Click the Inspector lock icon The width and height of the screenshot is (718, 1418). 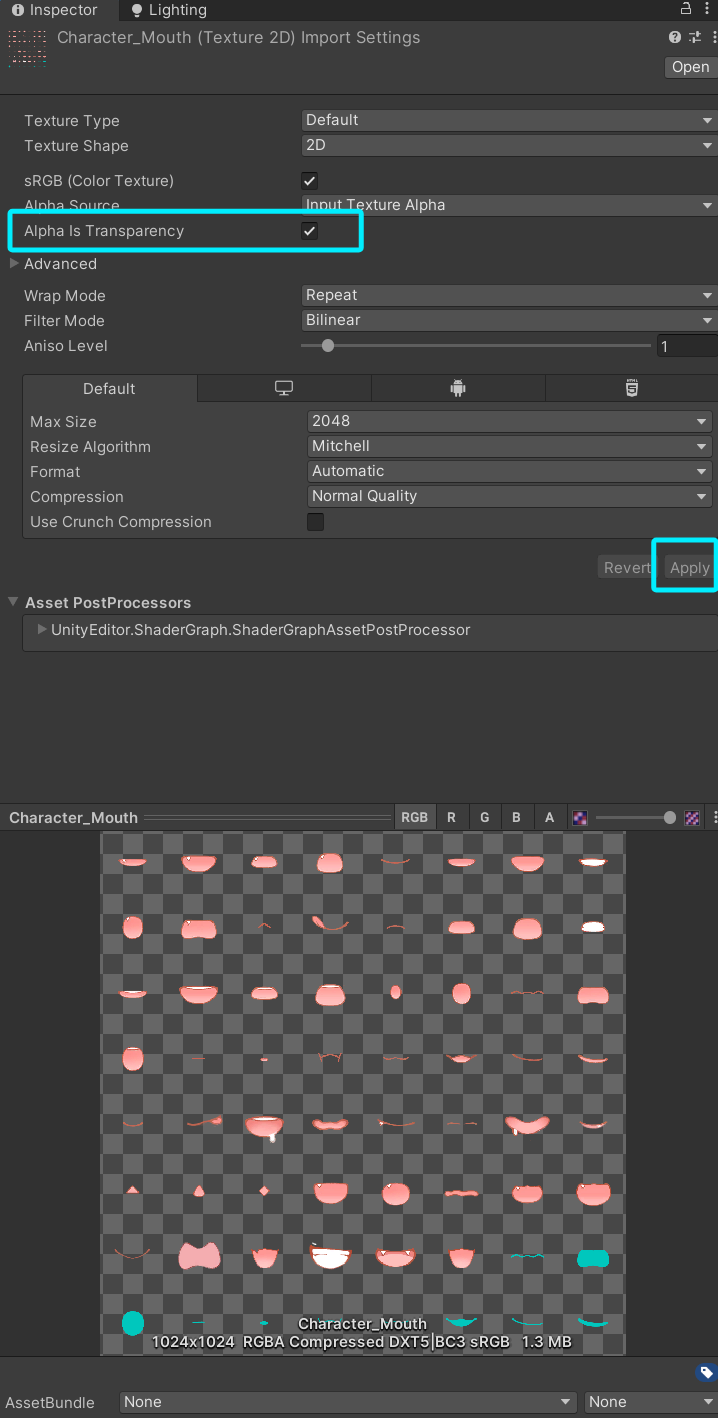(686, 9)
